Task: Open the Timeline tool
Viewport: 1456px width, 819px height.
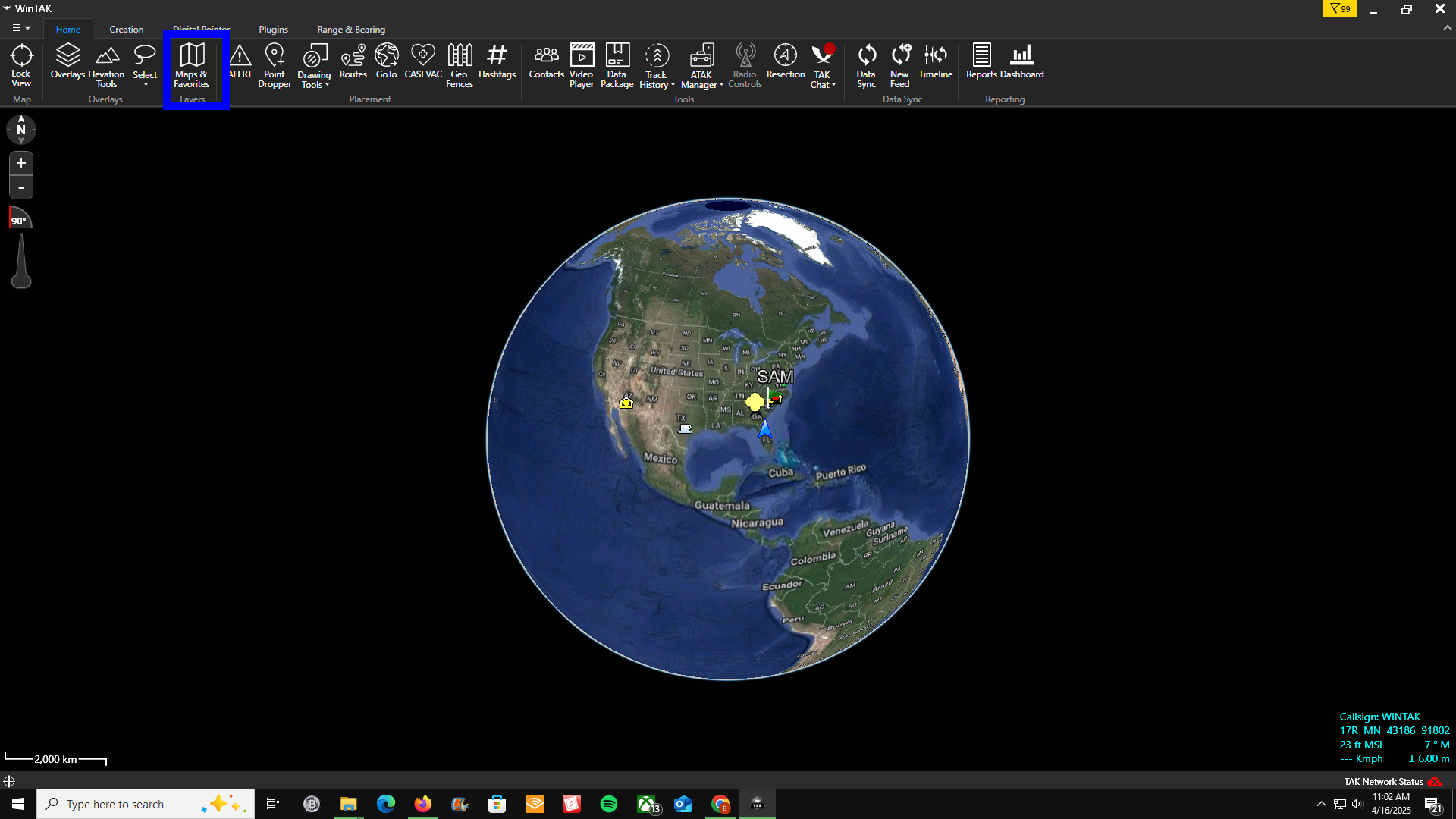Action: (936, 61)
